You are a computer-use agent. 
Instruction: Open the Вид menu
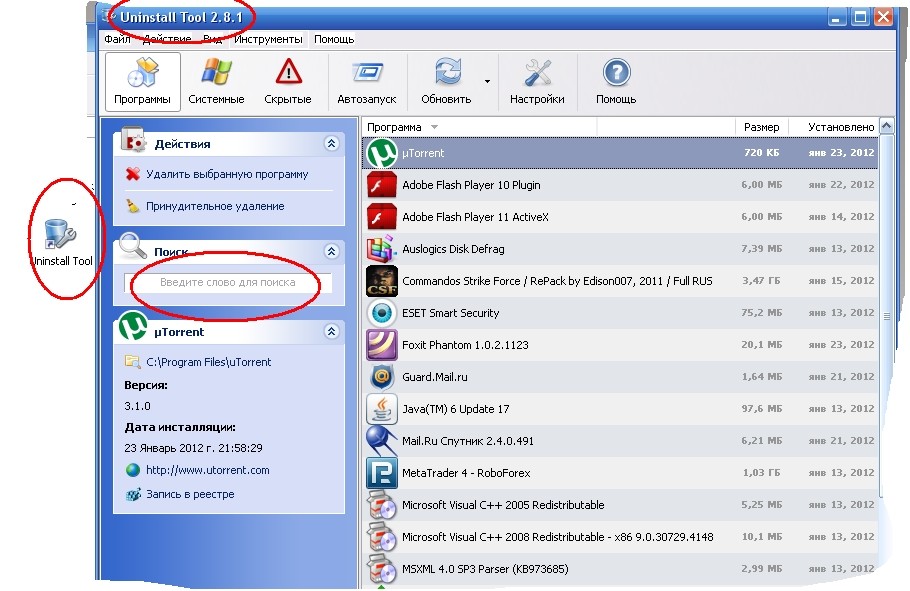tap(212, 39)
